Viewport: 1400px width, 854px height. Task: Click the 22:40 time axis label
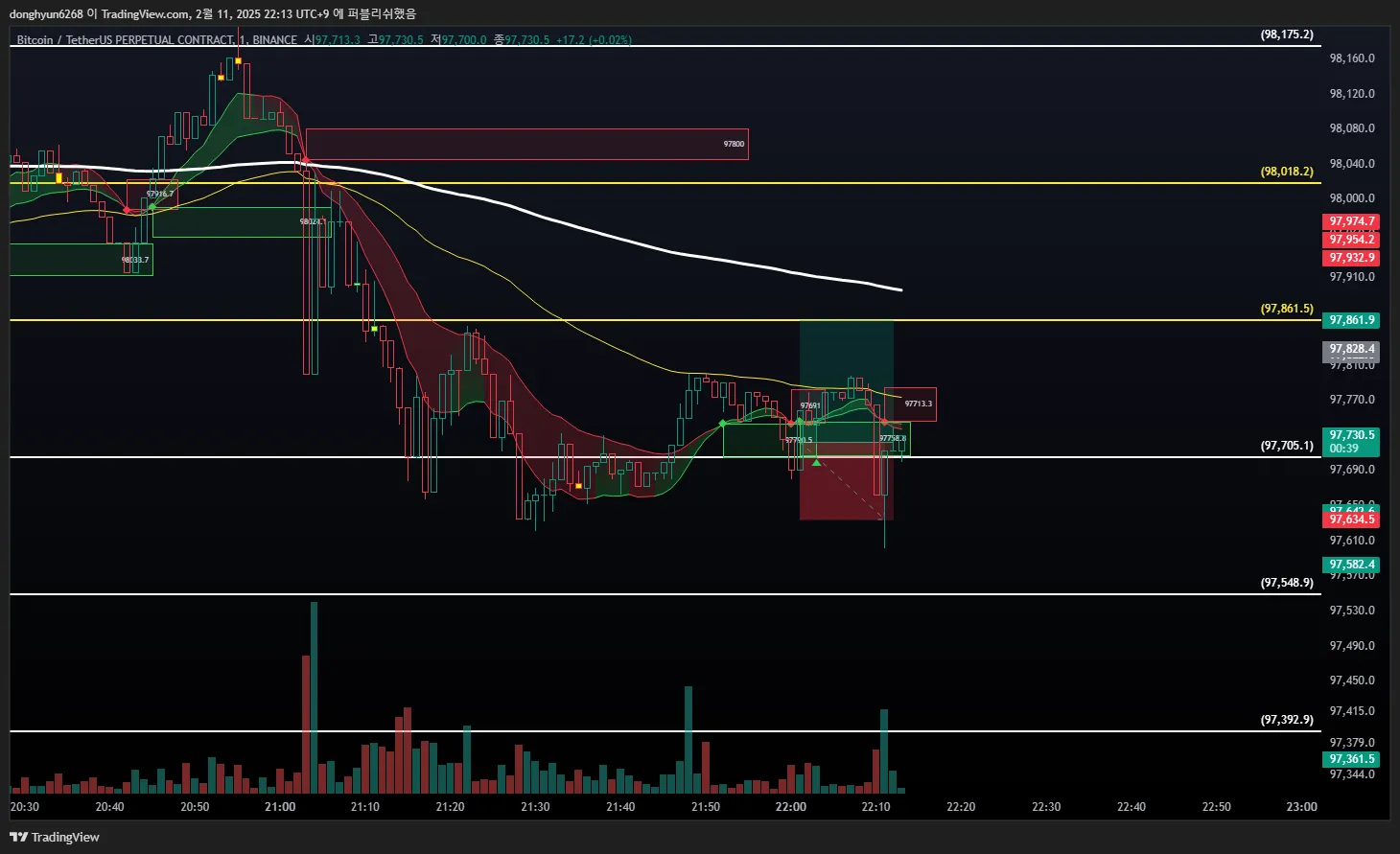pos(1132,807)
